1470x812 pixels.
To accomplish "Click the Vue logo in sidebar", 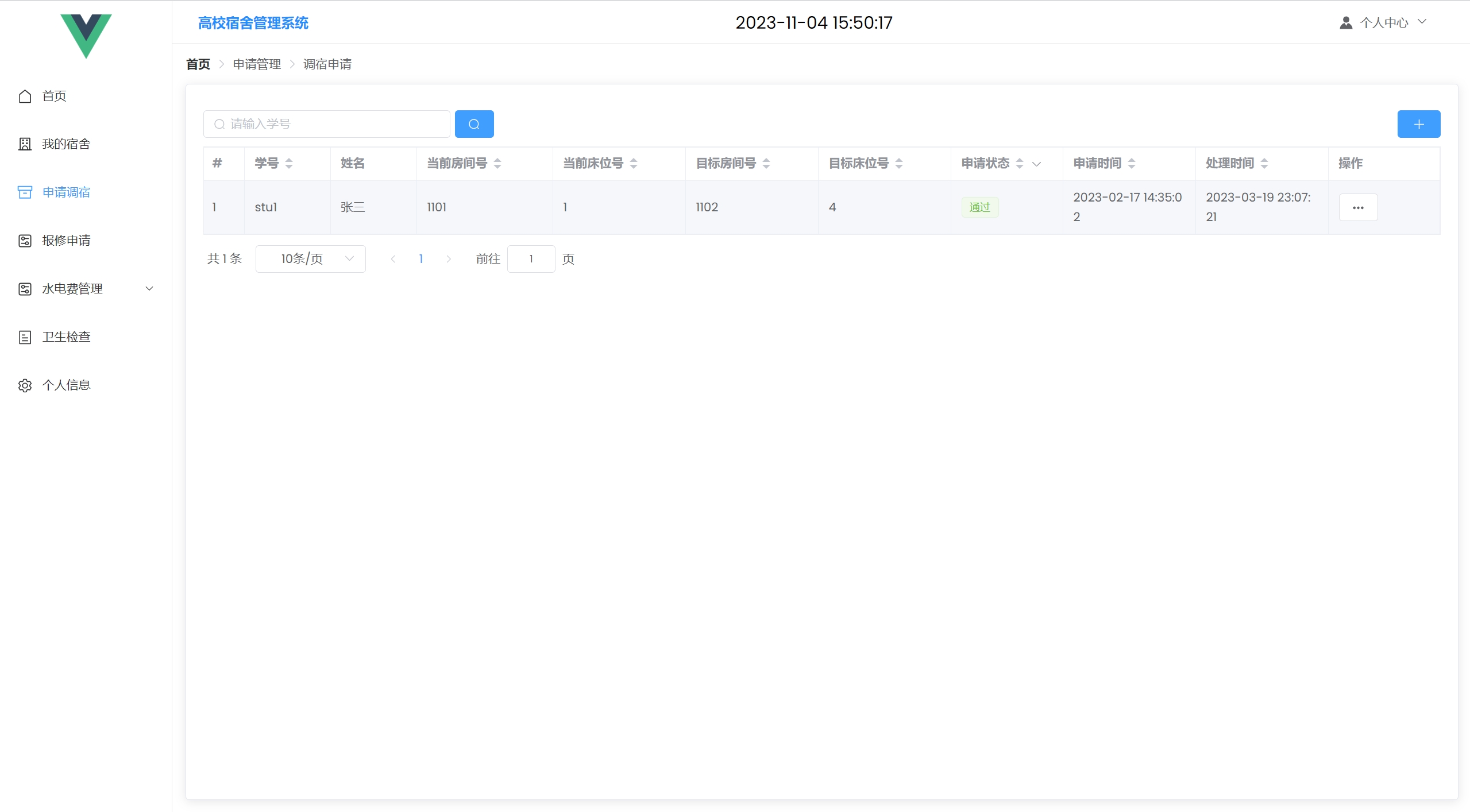I will (x=86, y=36).
